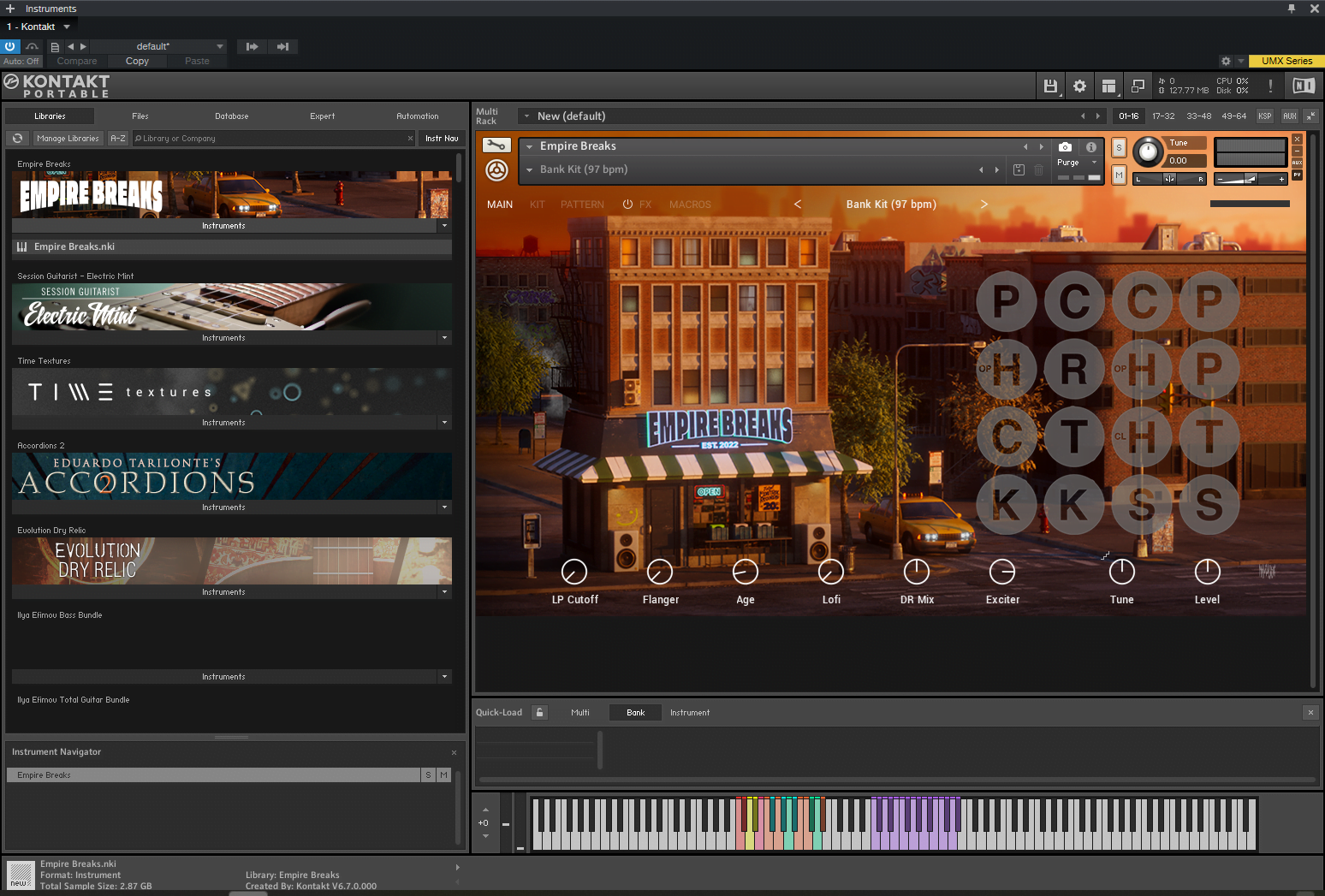The height and width of the screenshot is (896, 1325).
Task: Click the Exciter knob
Action: tap(1002, 571)
